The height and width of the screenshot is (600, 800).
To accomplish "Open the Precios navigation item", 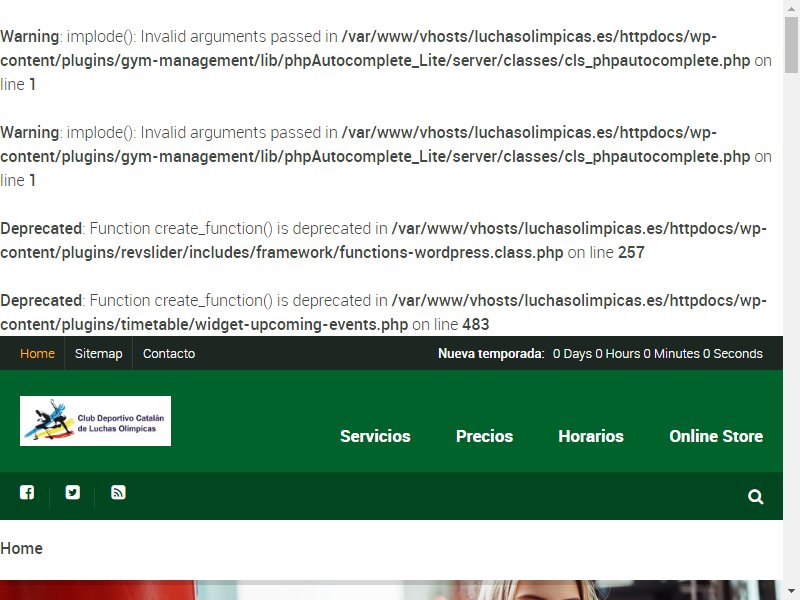I will point(484,436).
